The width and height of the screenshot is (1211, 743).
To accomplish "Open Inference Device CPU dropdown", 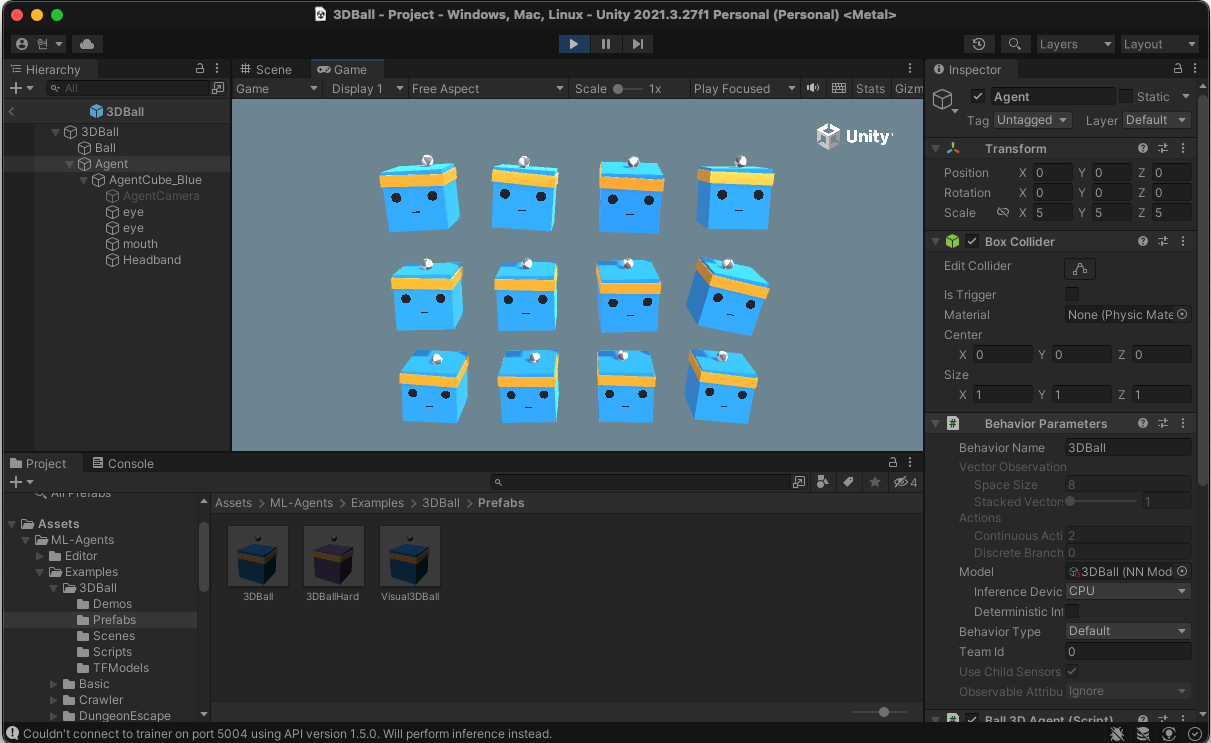I will [1128, 591].
